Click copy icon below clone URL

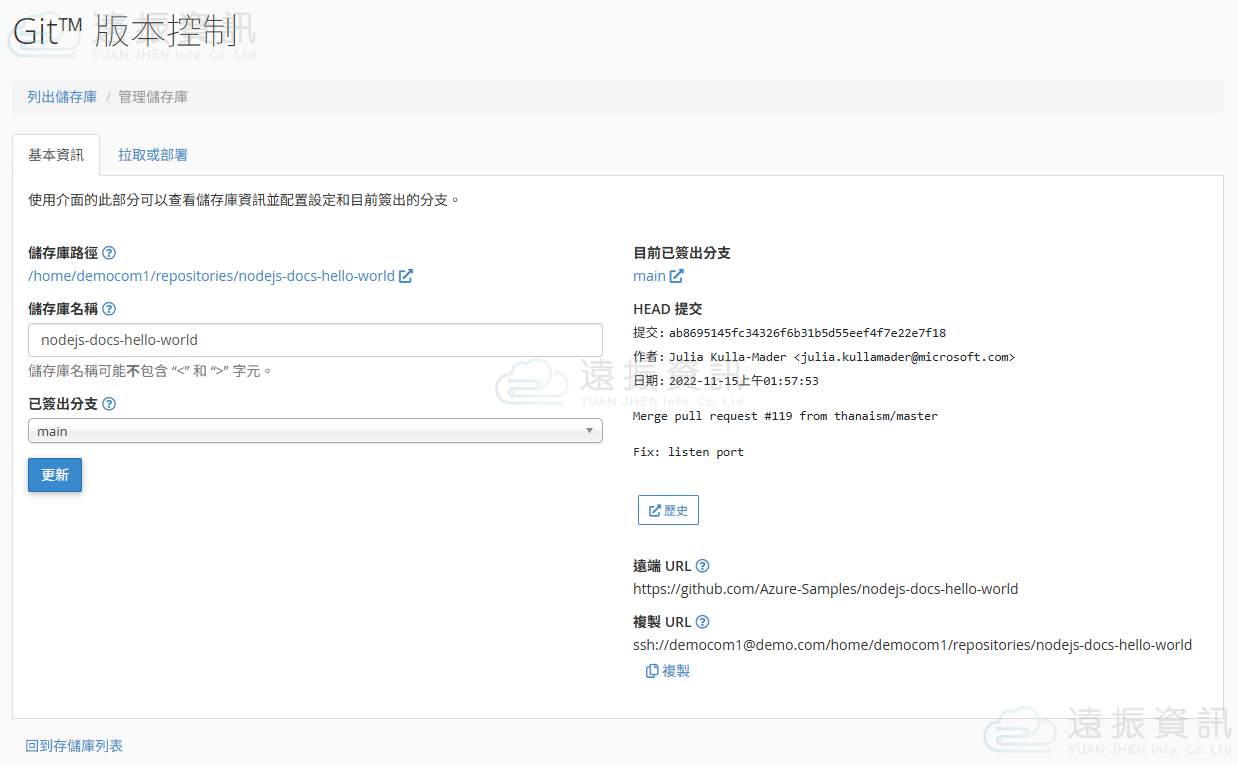(x=652, y=671)
